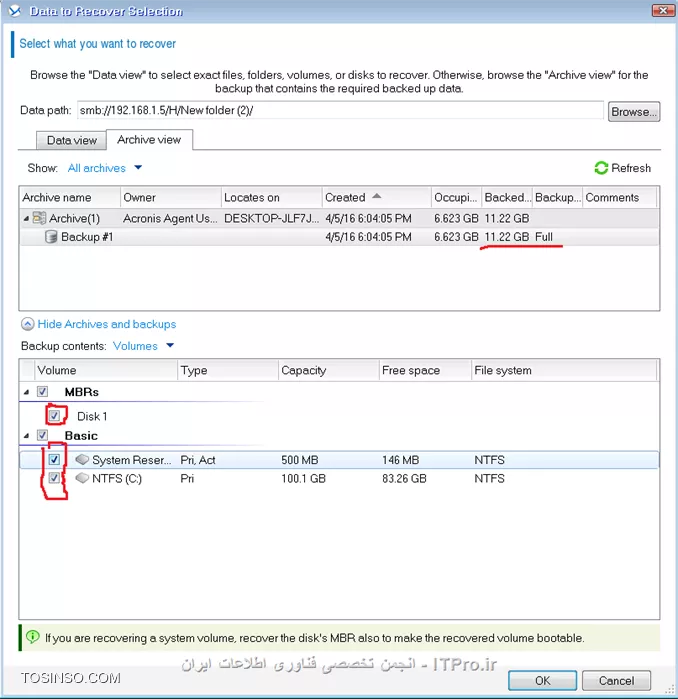The image size is (678, 699).
Task: Uncheck the NTFS (C:) volume checkbox
Action: click(x=54, y=478)
